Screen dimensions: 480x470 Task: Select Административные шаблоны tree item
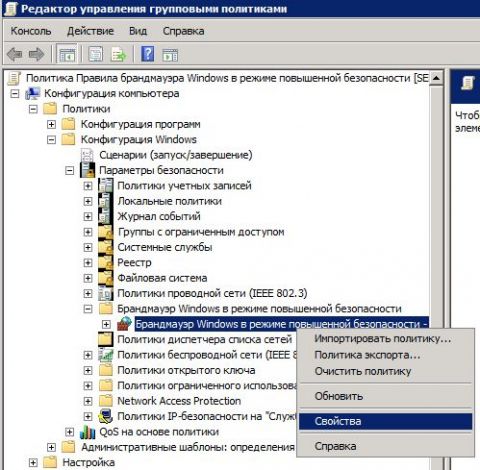tap(188, 447)
